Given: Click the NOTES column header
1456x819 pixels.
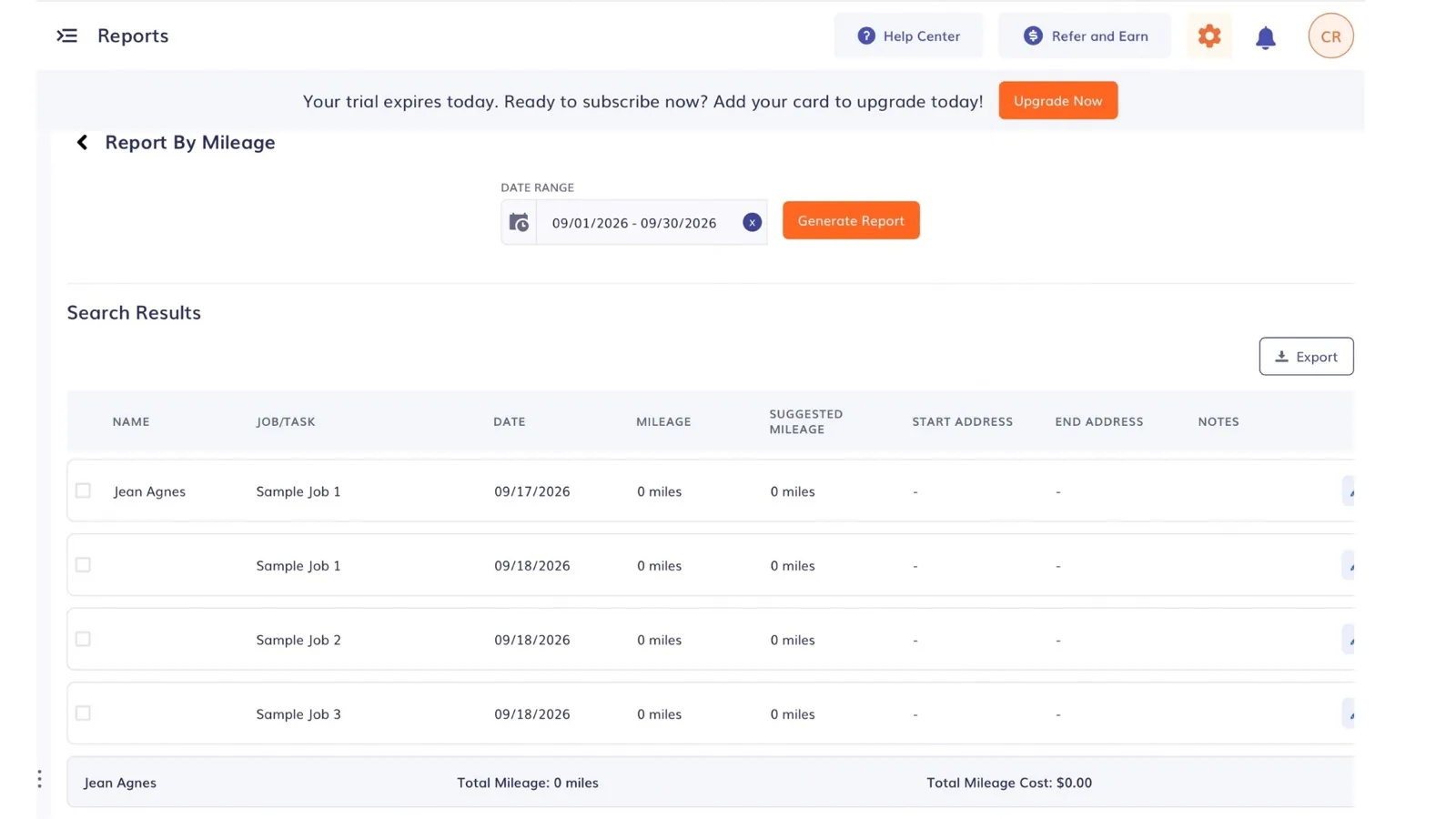Looking at the screenshot, I should tap(1218, 421).
